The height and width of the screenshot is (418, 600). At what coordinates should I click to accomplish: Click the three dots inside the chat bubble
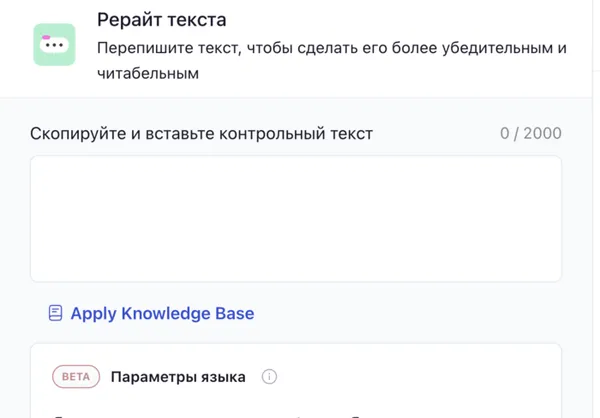pyautogui.click(x=54, y=46)
